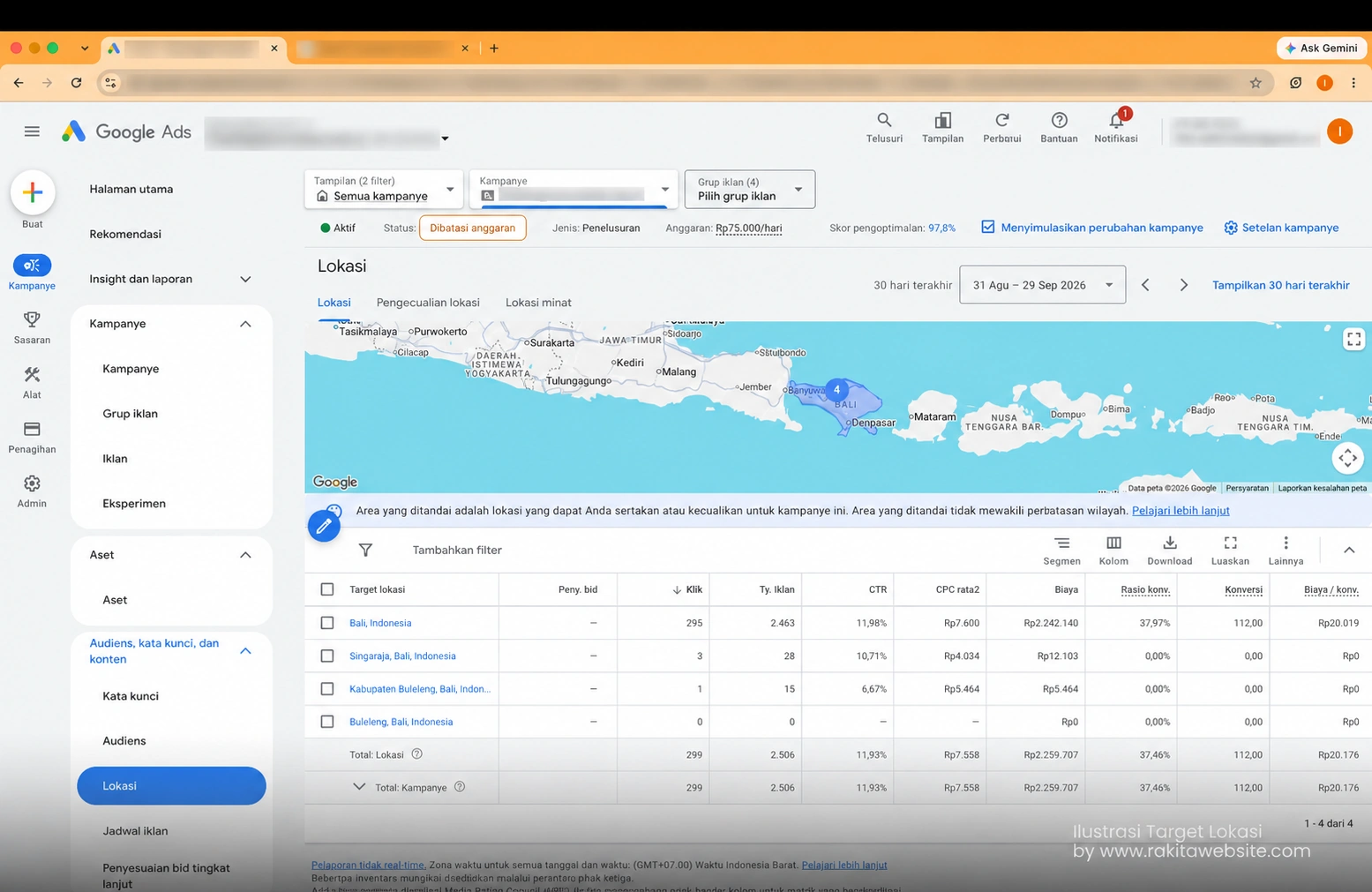The width and height of the screenshot is (1372, 892).
Task: Click the blue pencil edit locations button
Action: [x=324, y=526]
